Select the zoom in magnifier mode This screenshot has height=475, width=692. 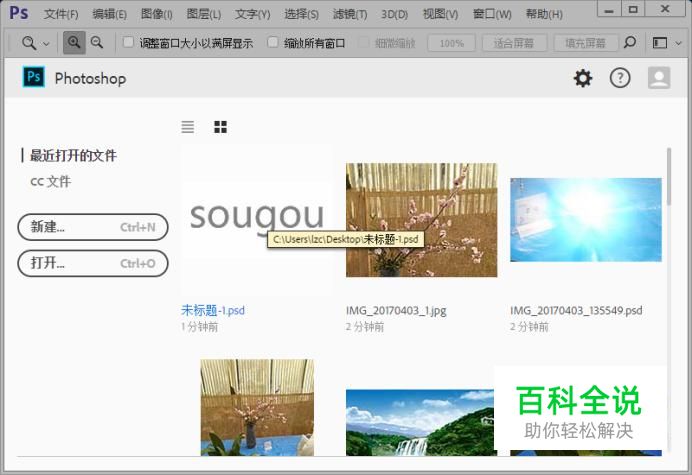[74, 43]
